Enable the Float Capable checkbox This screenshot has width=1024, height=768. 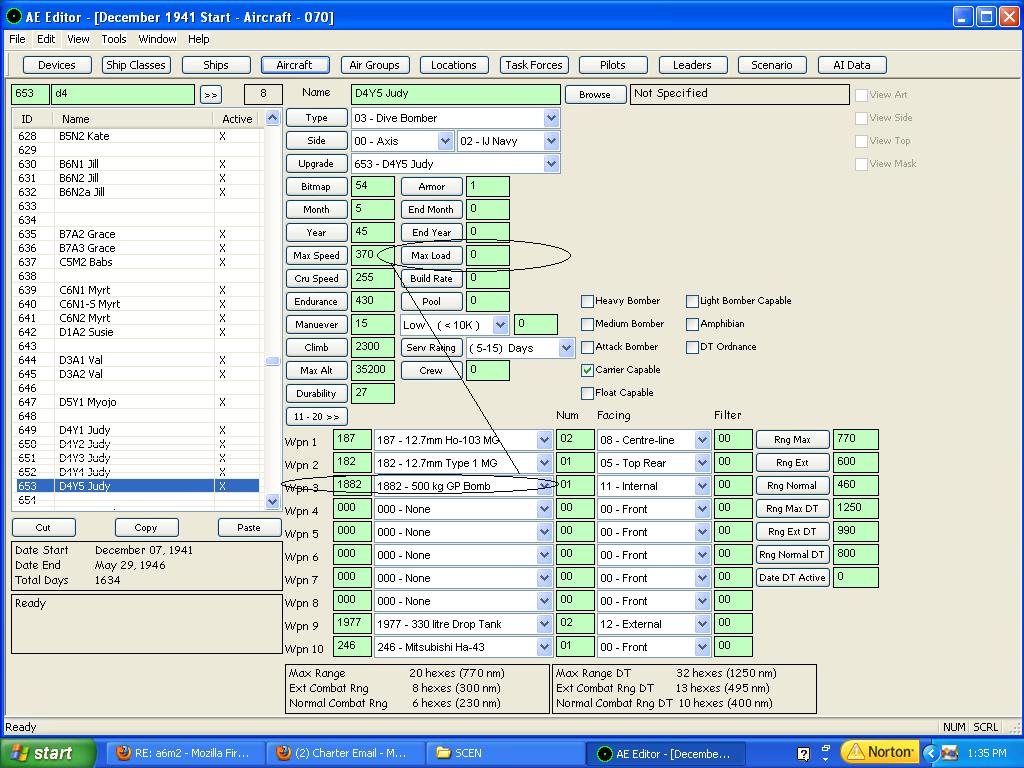click(587, 393)
